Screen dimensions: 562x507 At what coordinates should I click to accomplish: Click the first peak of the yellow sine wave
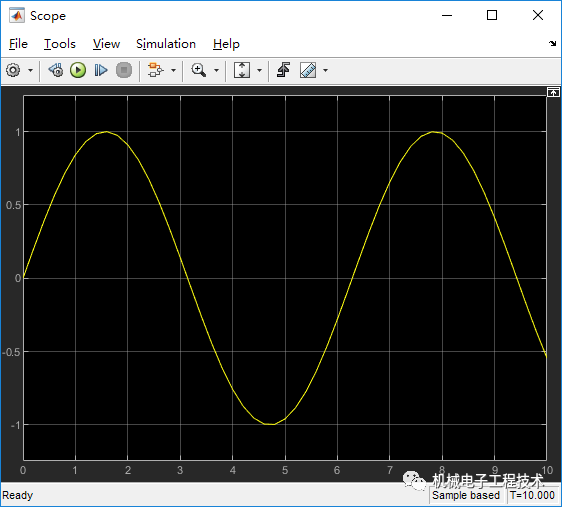(x=106, y=132)
